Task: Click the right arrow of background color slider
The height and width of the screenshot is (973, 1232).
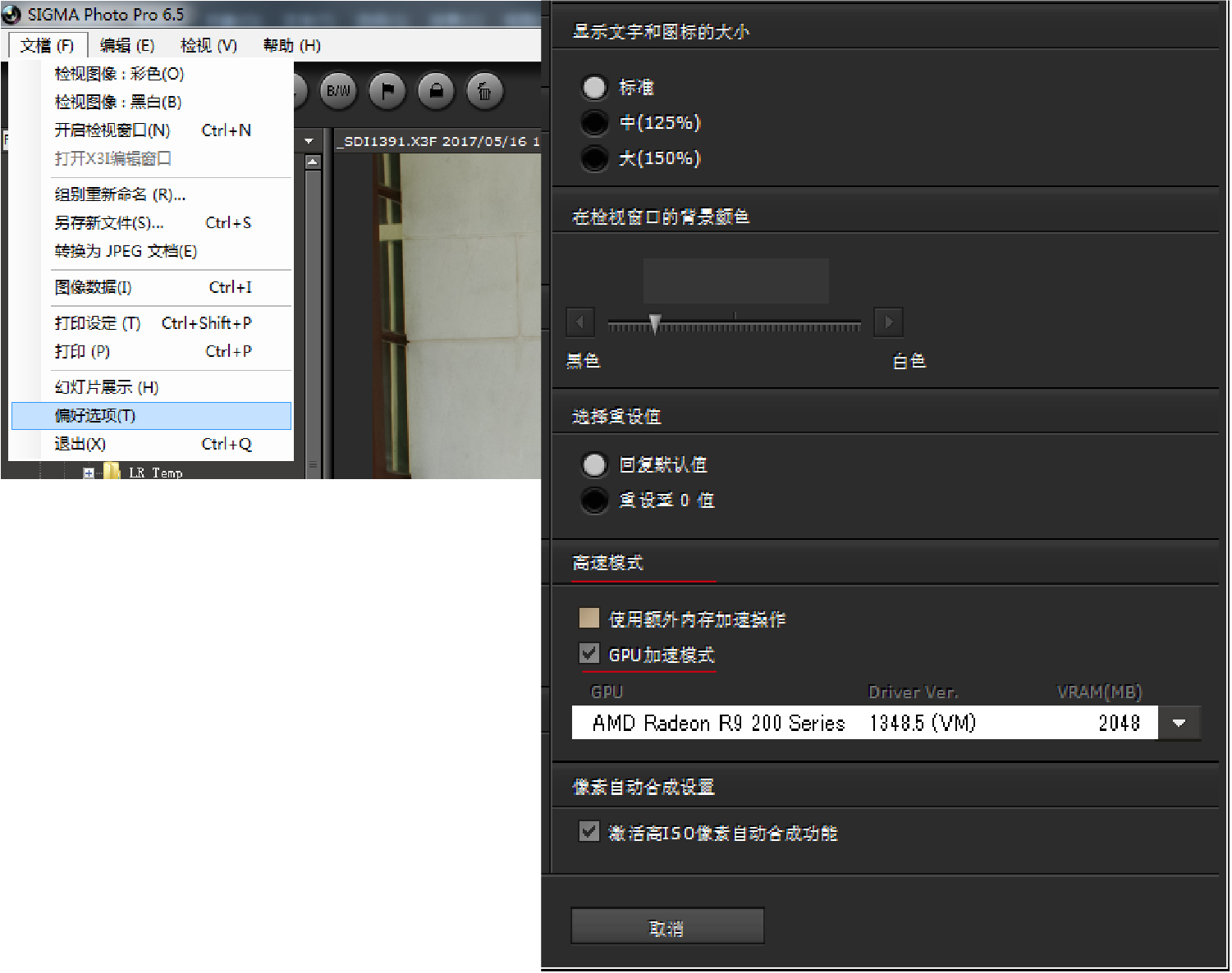Action: coord(888,322)
